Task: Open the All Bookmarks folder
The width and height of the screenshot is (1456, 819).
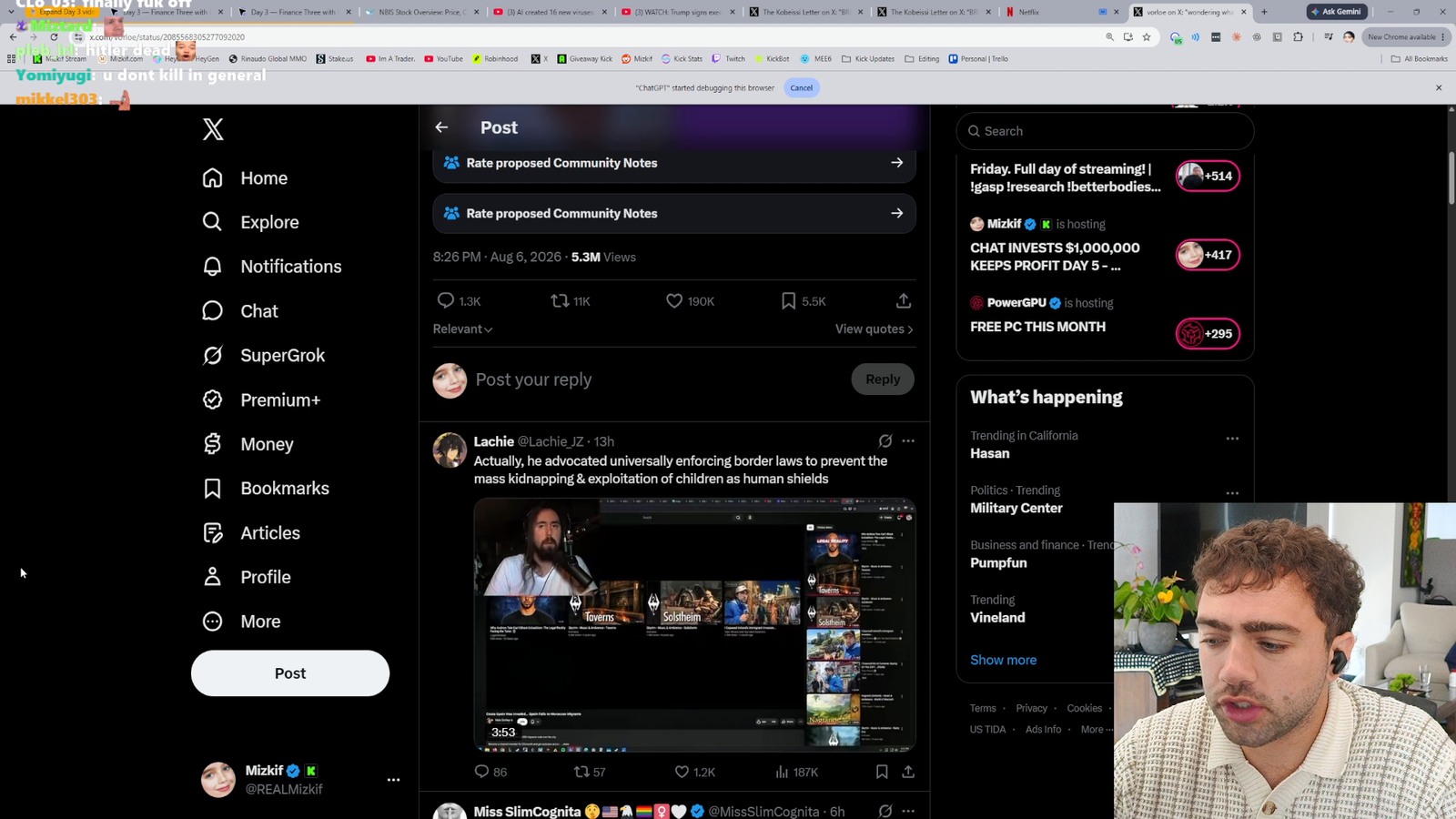Action: tap(1420, 59)
